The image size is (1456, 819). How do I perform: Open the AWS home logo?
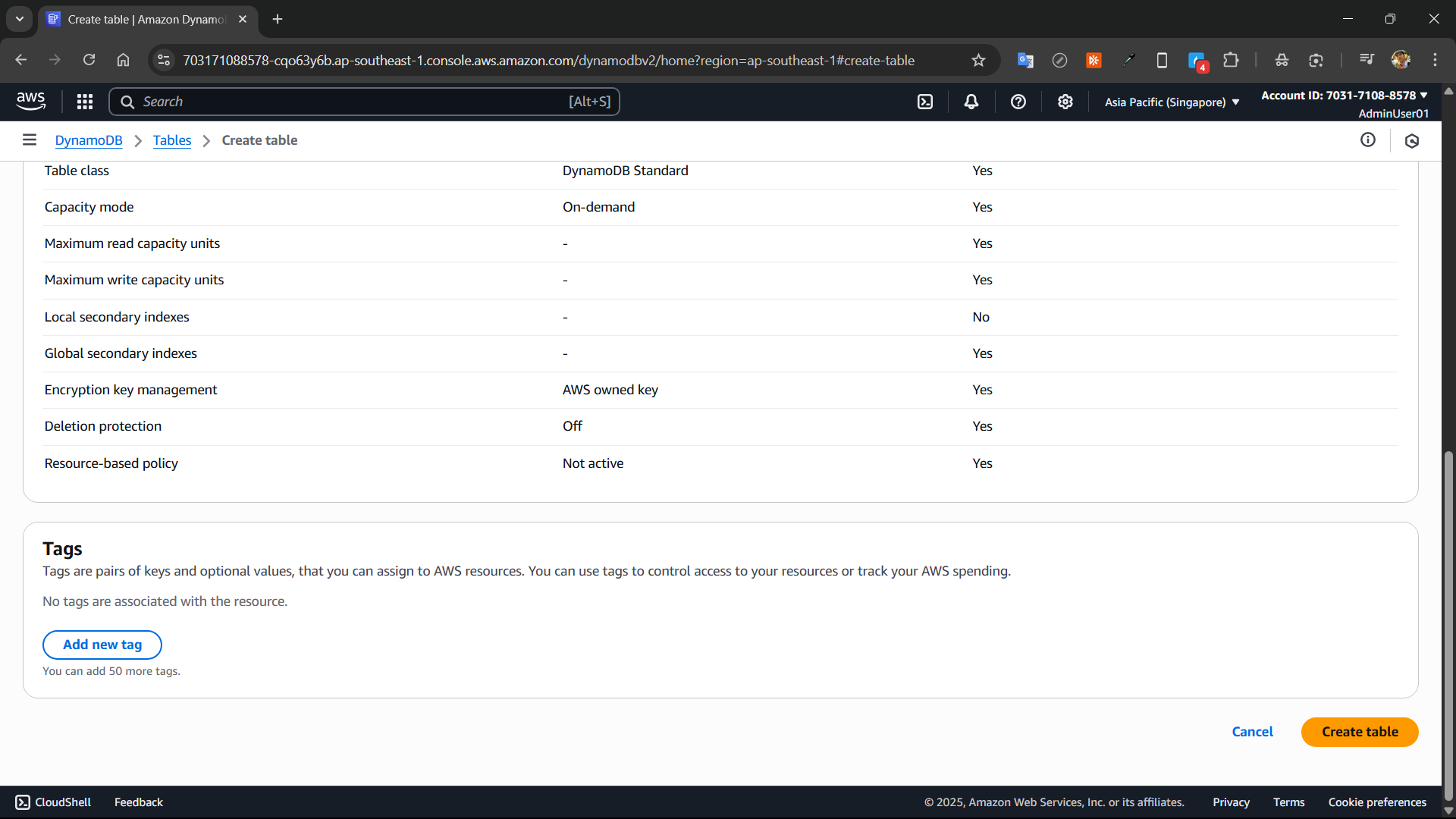tap(30, 101)
